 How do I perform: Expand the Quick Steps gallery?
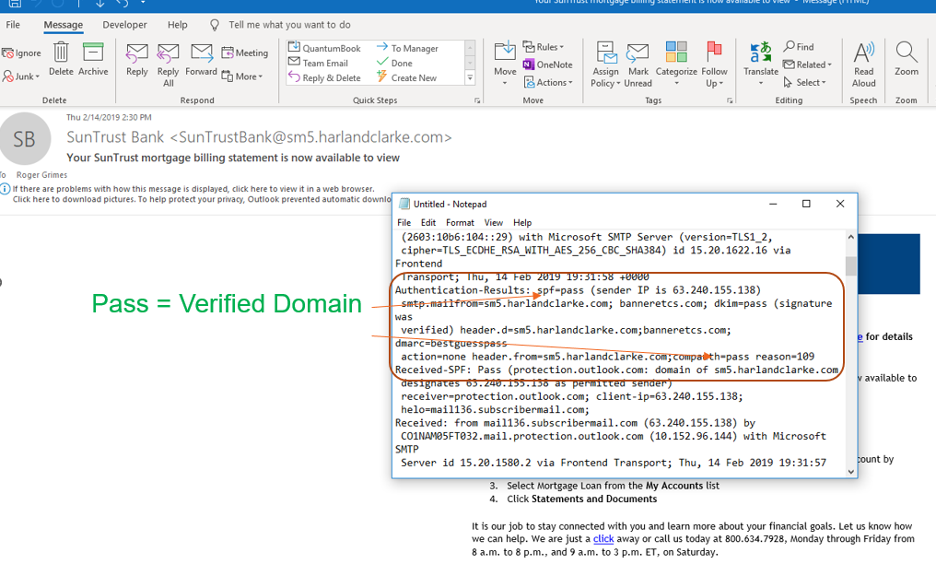point(470,78)
